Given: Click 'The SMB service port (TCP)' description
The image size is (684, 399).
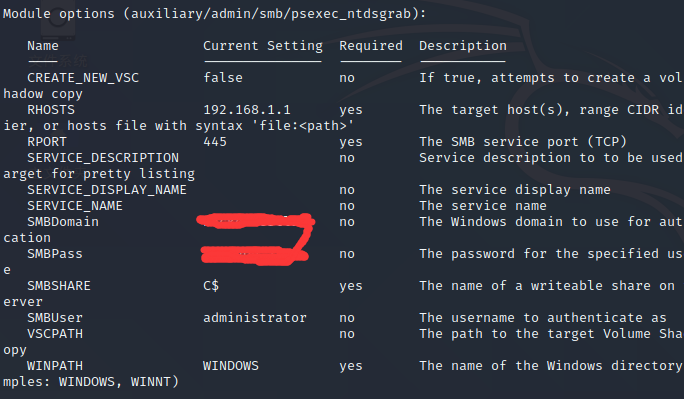Looking at the screenshot, I should [x=523, y=142].
